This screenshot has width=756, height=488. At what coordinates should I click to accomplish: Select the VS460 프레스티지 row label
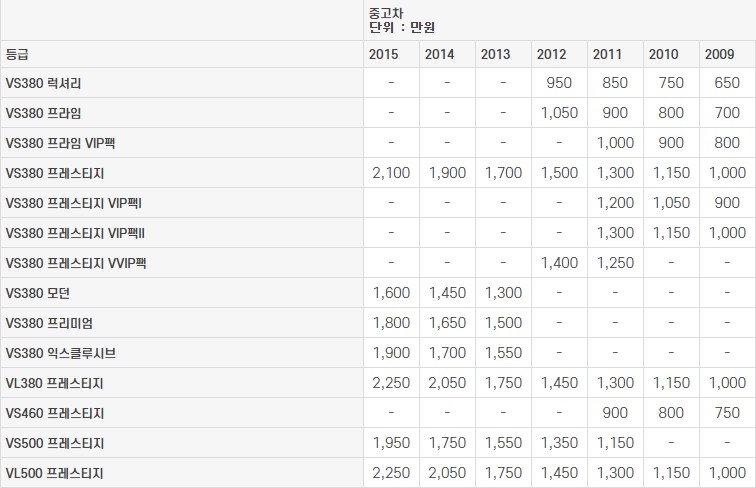[55, 413]
